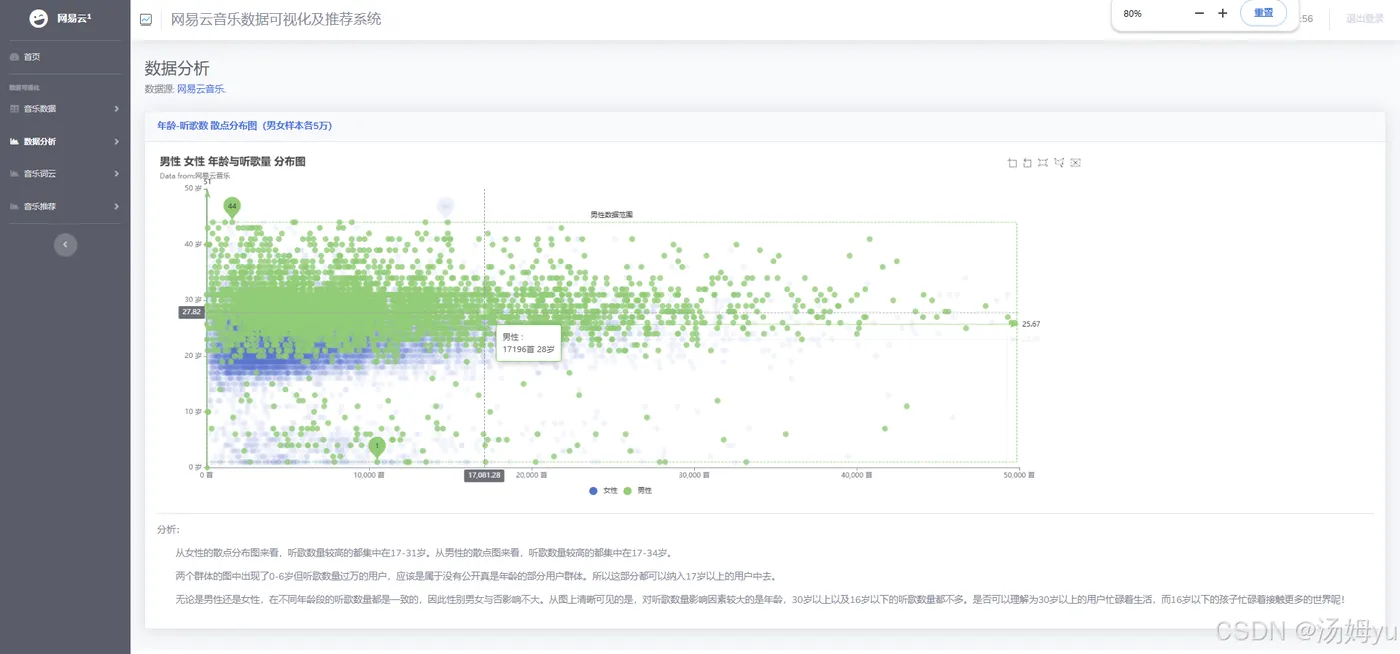Click the 10 岁 y-axis label
The width and height of the screenshot is (1400, 654).
[193, 411]
